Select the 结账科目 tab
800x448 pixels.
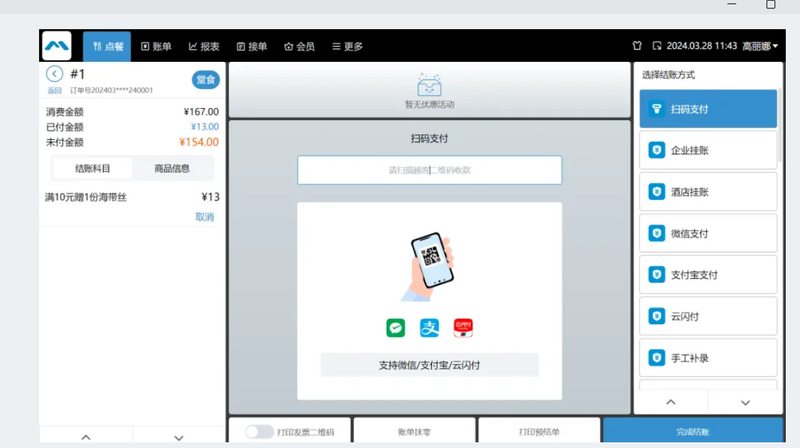point(92,168)
